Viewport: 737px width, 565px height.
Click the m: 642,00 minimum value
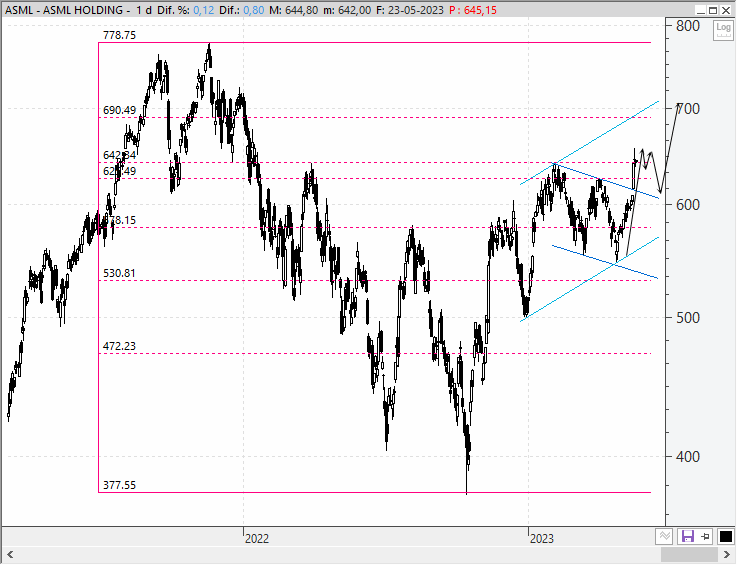tap(347, 10)
